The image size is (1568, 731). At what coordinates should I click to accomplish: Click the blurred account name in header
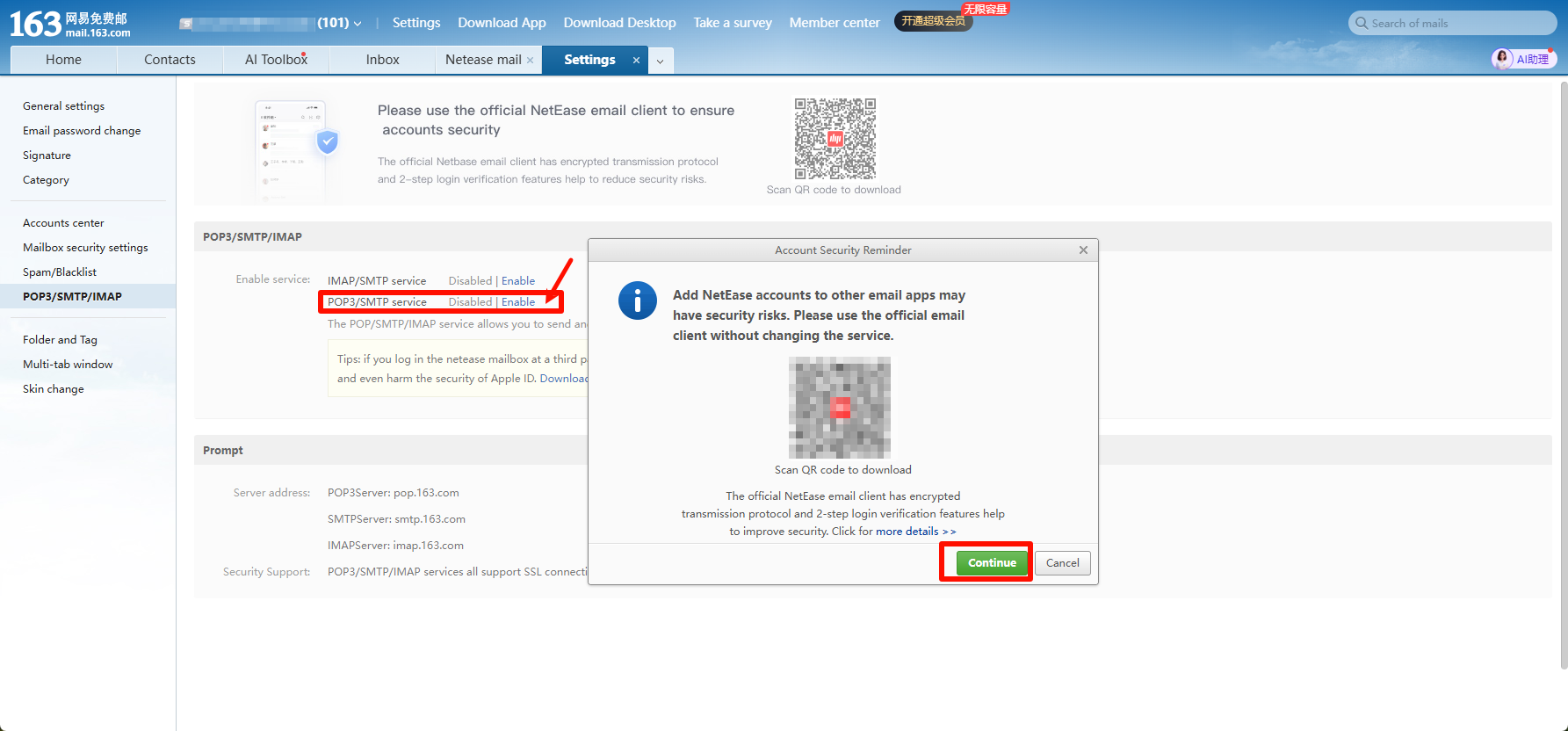point(247,24)
